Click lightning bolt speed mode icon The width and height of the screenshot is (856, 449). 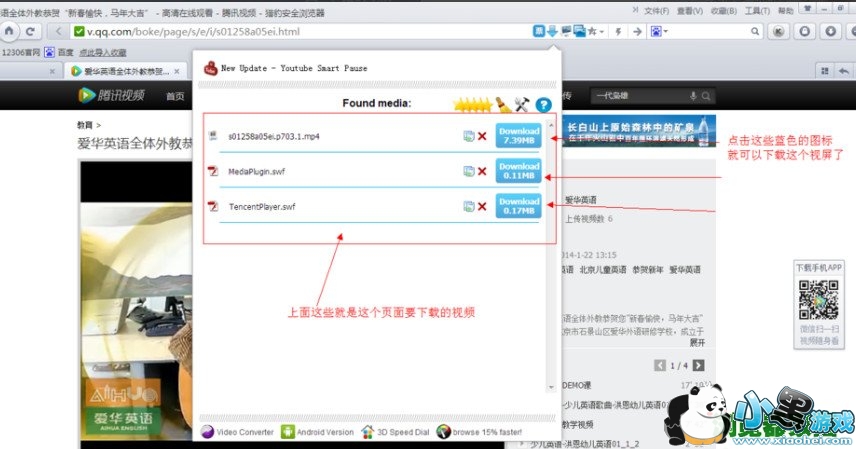619,32
